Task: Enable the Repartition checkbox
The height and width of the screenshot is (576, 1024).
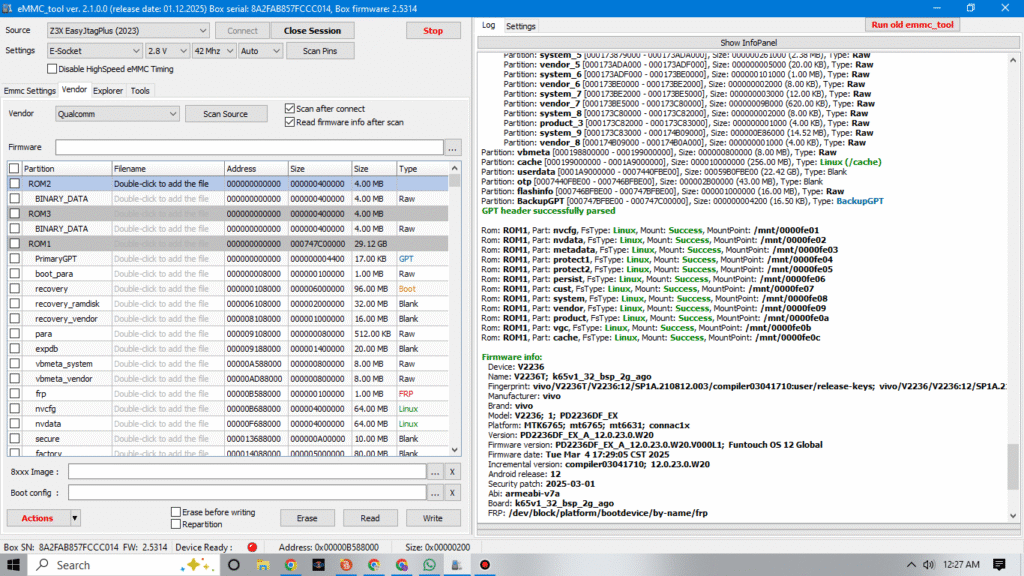Action: coord(177,524)
